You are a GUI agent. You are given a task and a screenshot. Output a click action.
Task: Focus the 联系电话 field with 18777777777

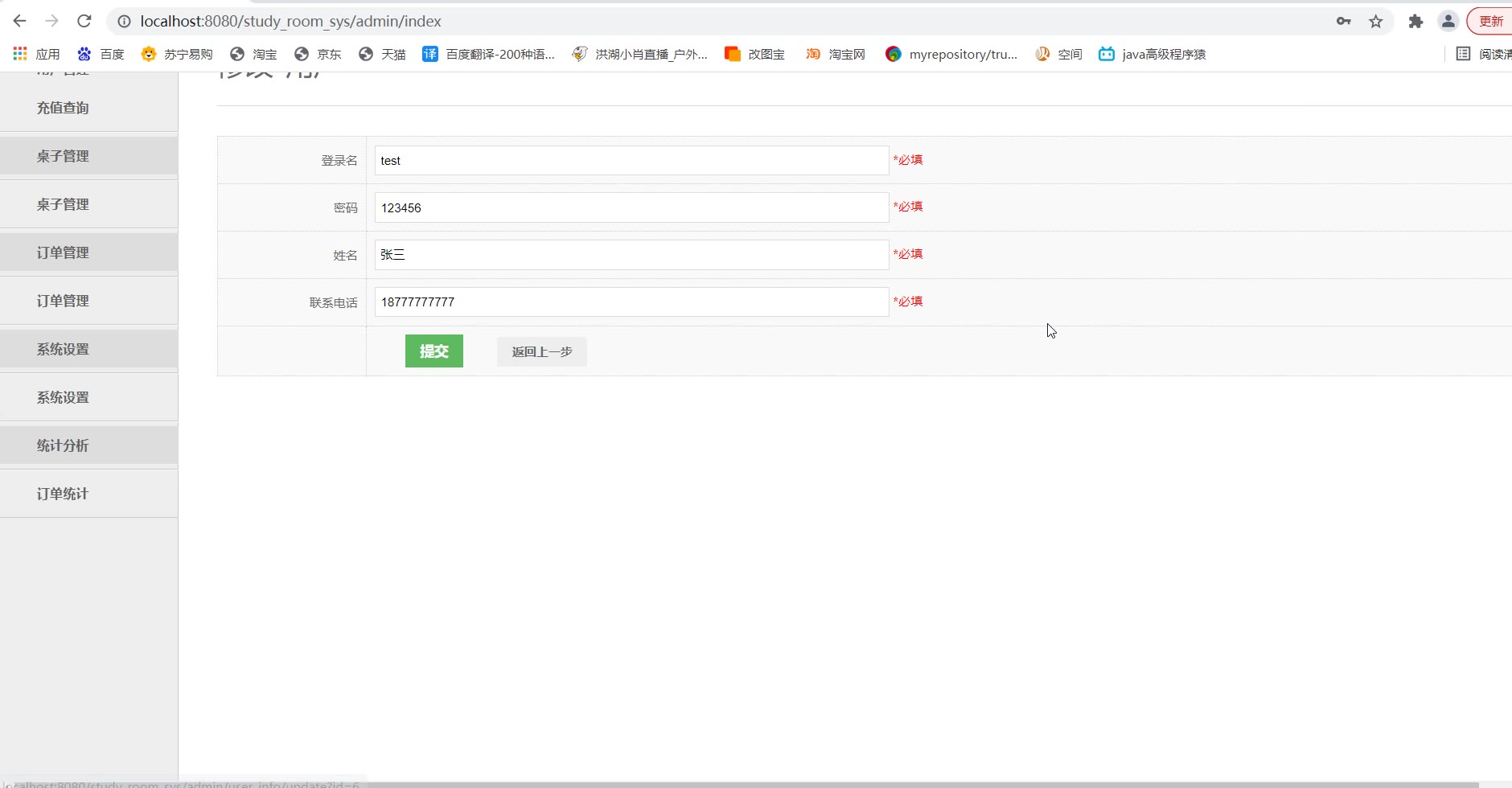(631, 302)
